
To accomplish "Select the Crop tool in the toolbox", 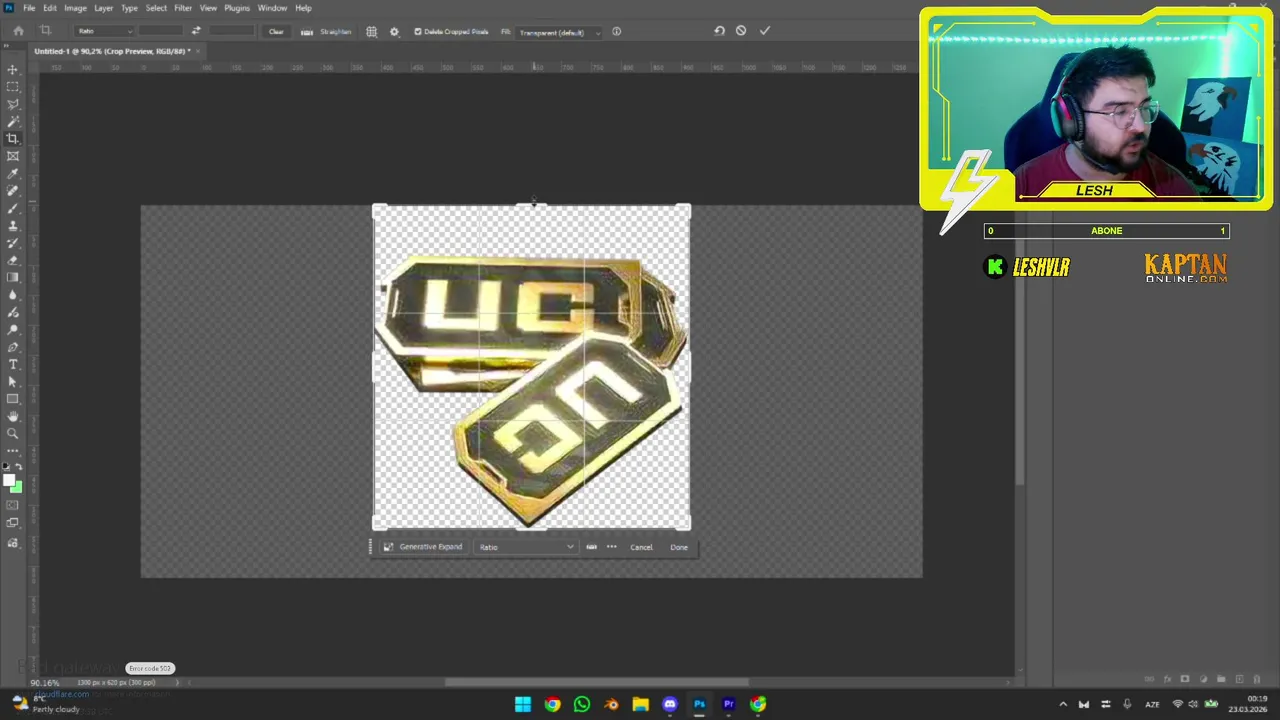I will click(13, 139).
